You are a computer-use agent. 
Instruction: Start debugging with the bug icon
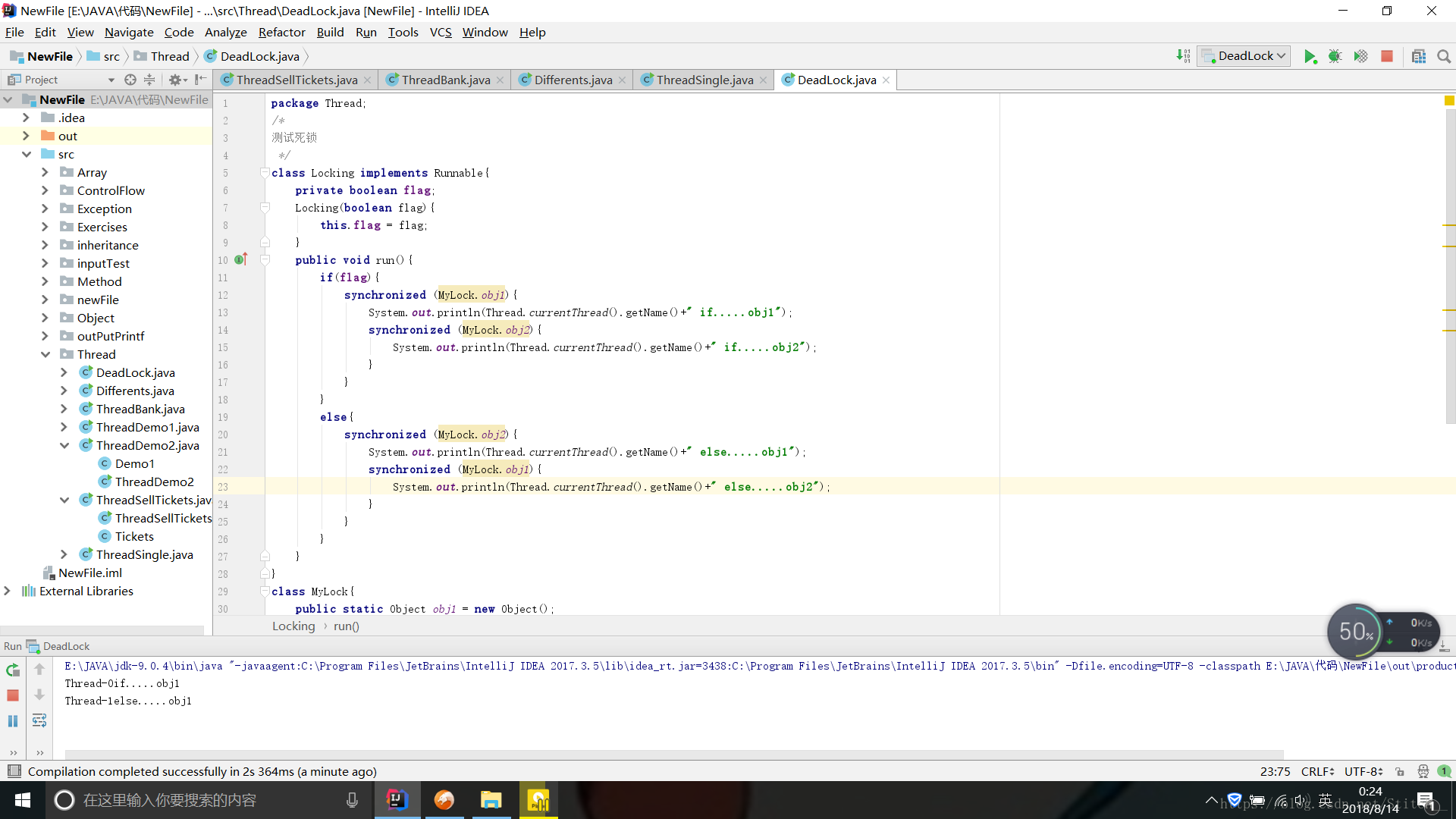(1335, 56)
